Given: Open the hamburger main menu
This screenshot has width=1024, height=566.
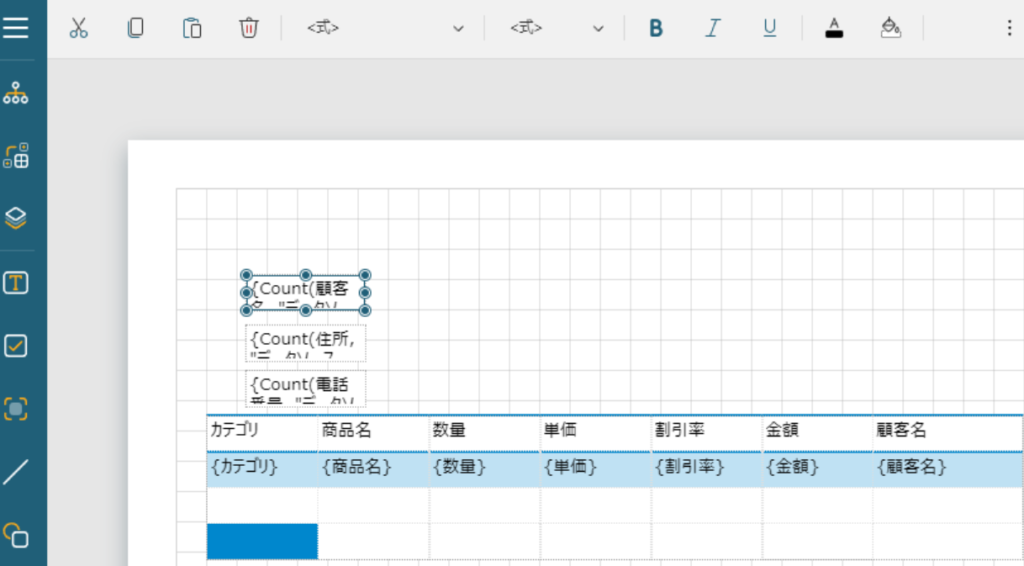Looking at the screenshot, I should pyautogui.click(x=16, y=27).
